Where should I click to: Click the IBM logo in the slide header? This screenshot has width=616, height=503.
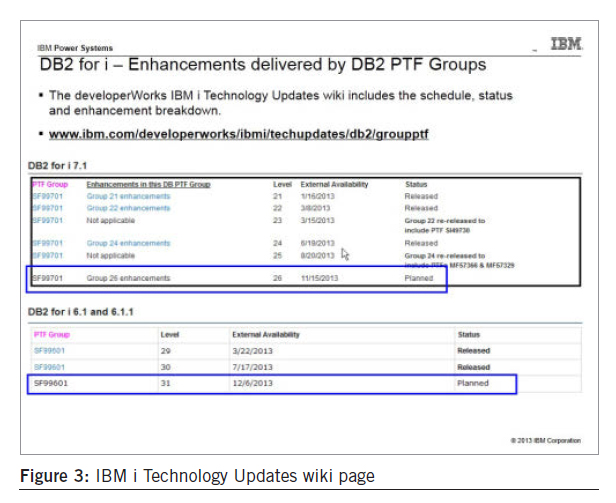tap(566, 44)
